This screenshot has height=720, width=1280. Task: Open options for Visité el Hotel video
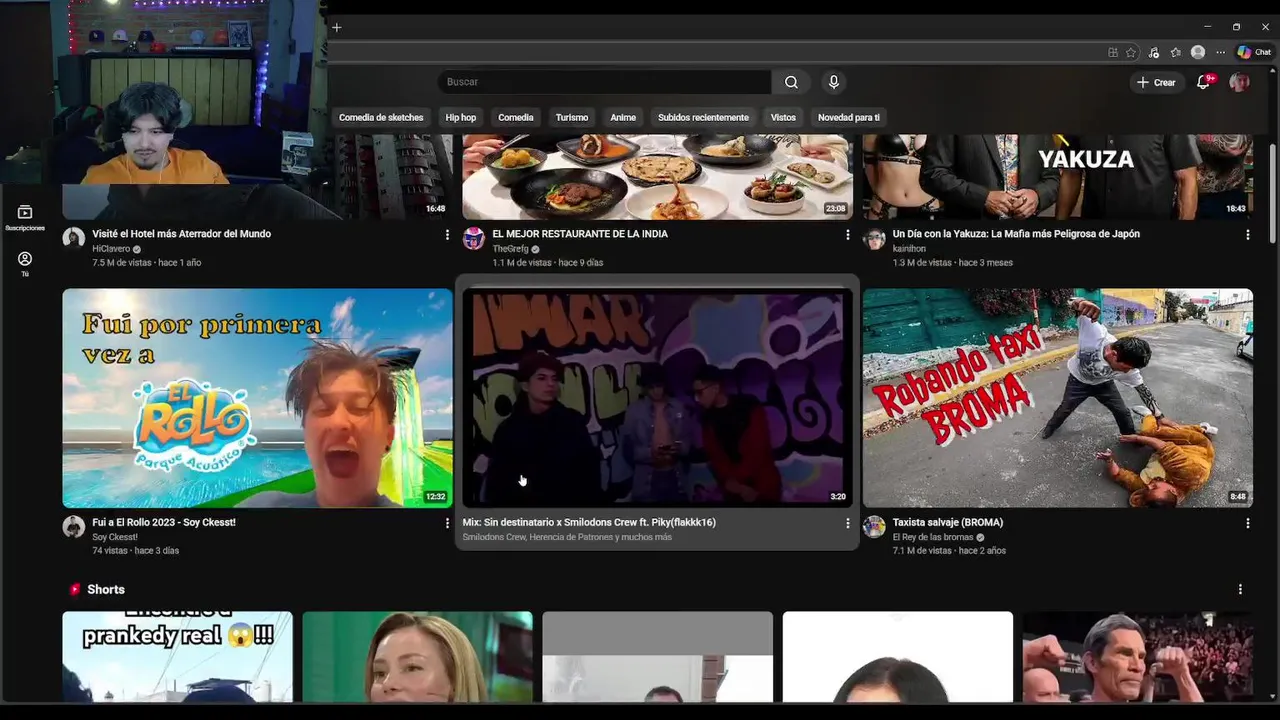coord(447,234)
